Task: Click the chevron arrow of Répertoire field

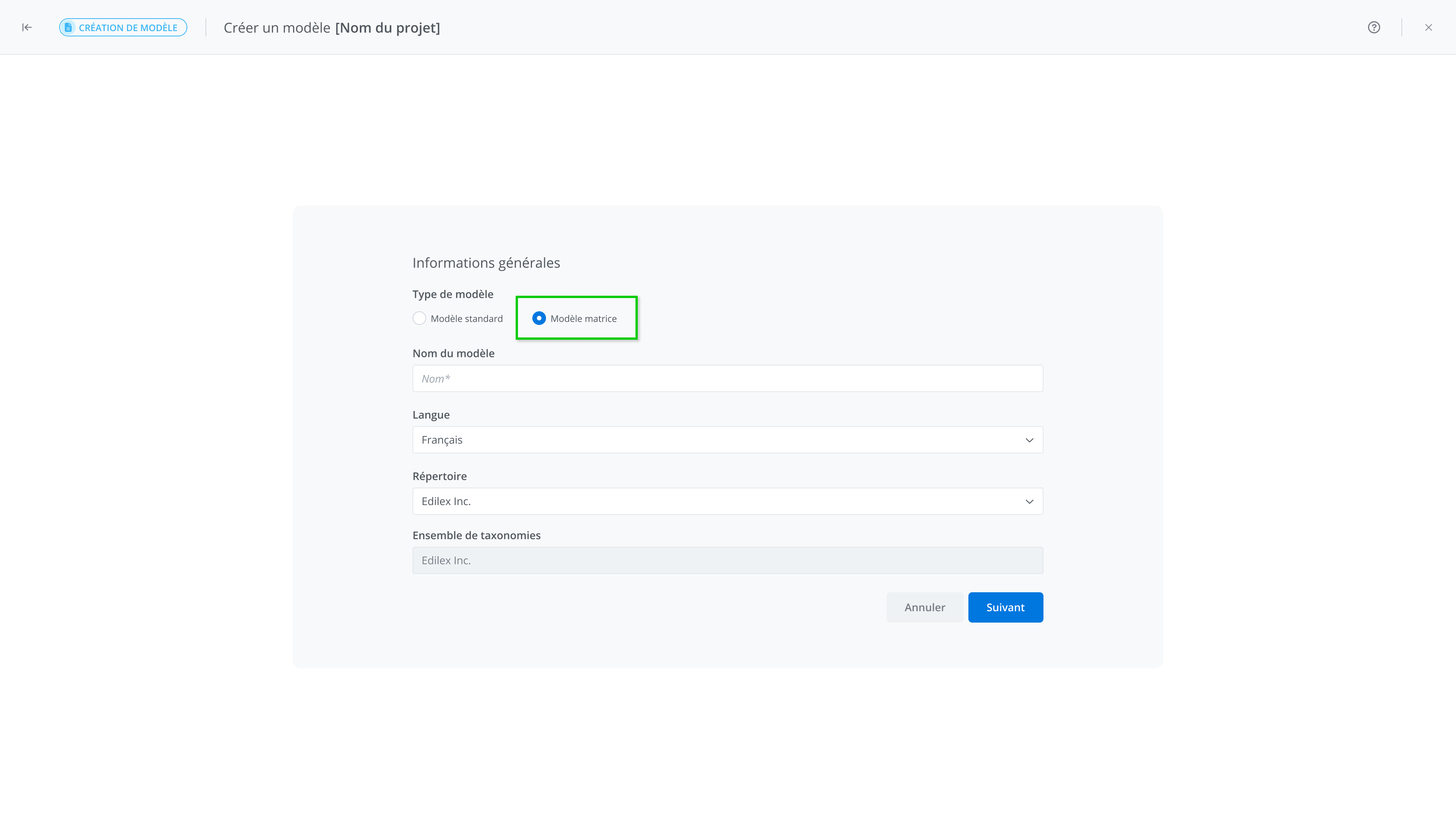Action: pyautogui.click(x=1029, y=502)
